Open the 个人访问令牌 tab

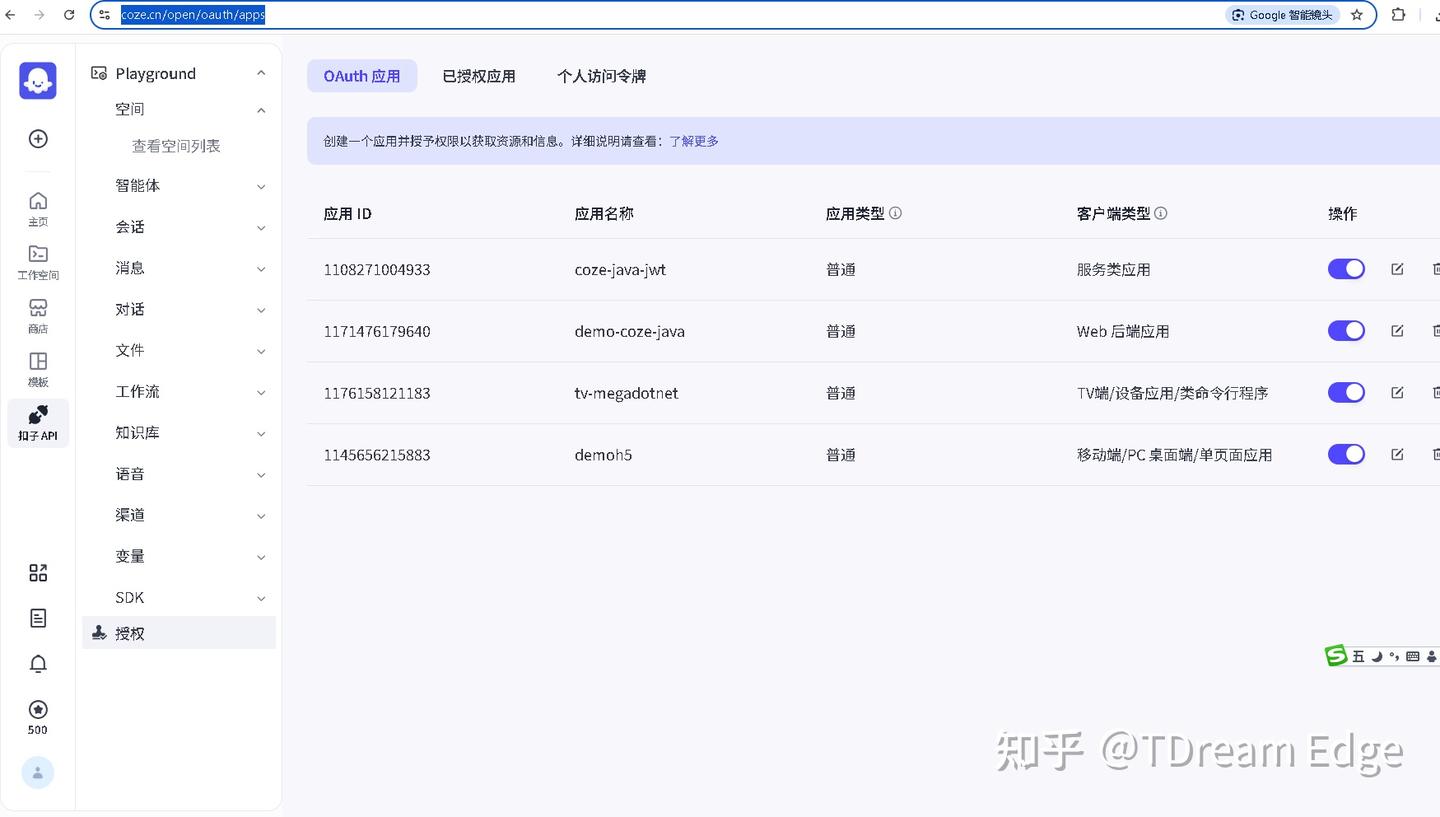[x=600, y=75]
